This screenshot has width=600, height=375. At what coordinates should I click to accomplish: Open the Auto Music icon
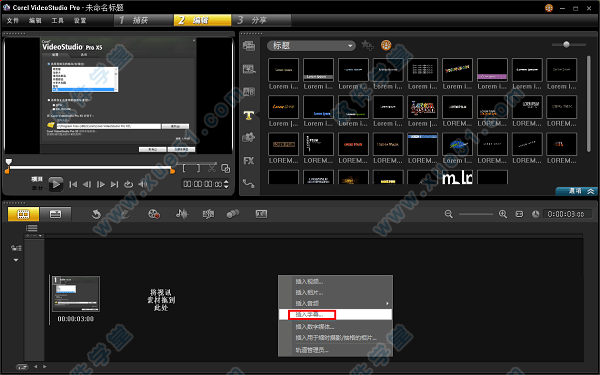208,214
